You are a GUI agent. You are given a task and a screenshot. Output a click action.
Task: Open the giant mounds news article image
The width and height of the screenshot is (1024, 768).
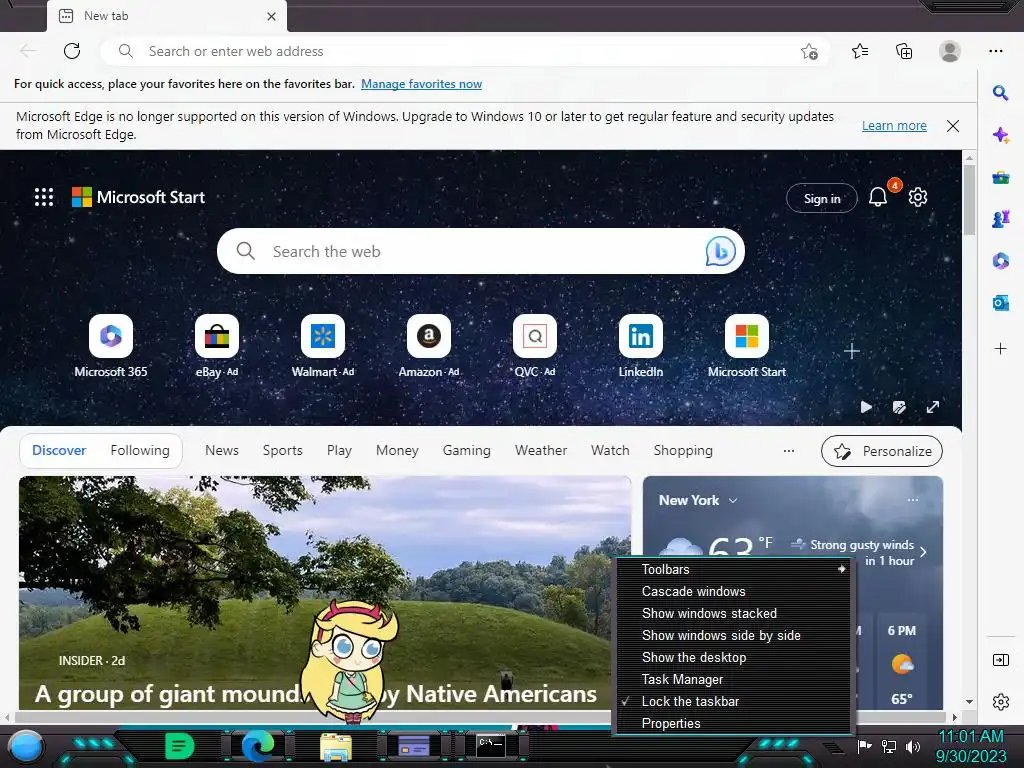coord(325,593)
